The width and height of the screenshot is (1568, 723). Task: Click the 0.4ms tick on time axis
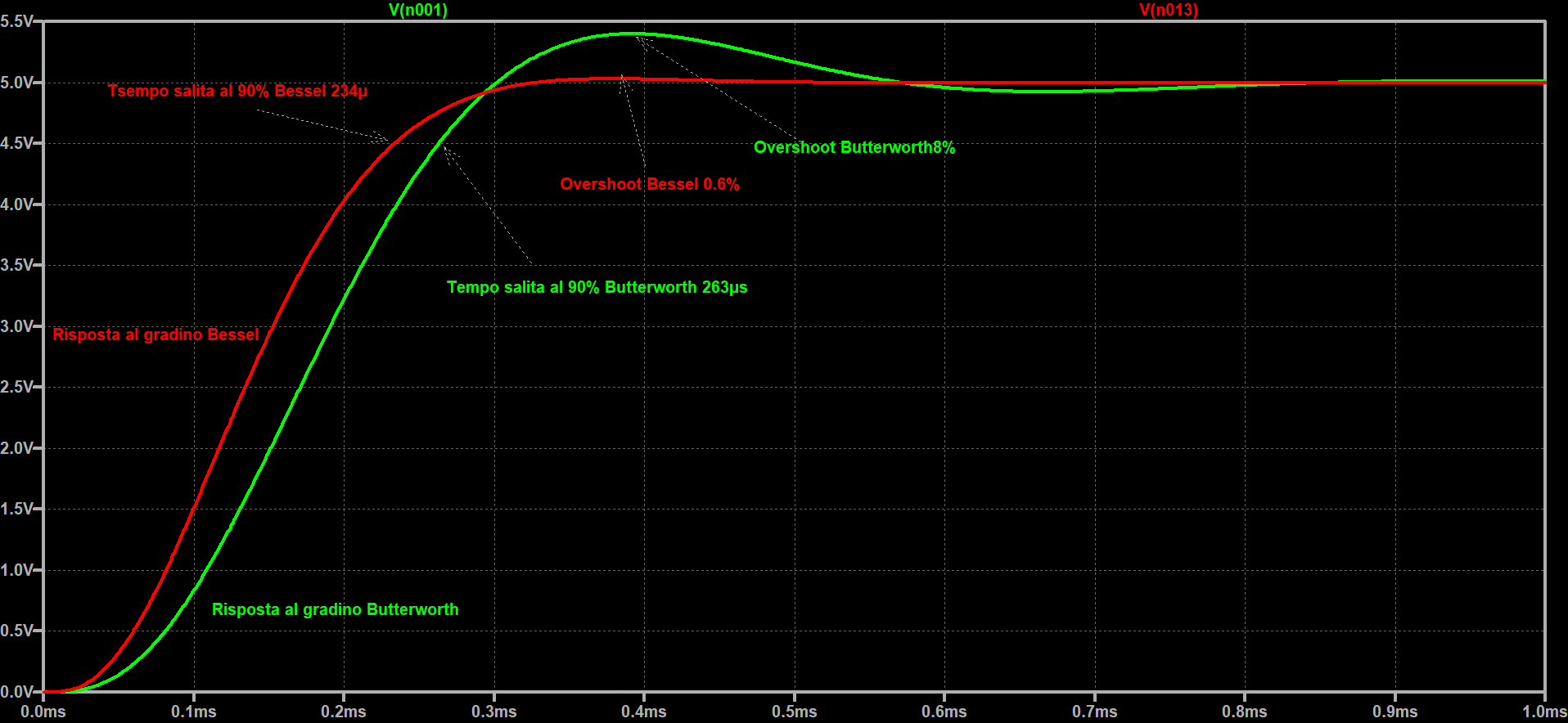(x=644, y=712)
